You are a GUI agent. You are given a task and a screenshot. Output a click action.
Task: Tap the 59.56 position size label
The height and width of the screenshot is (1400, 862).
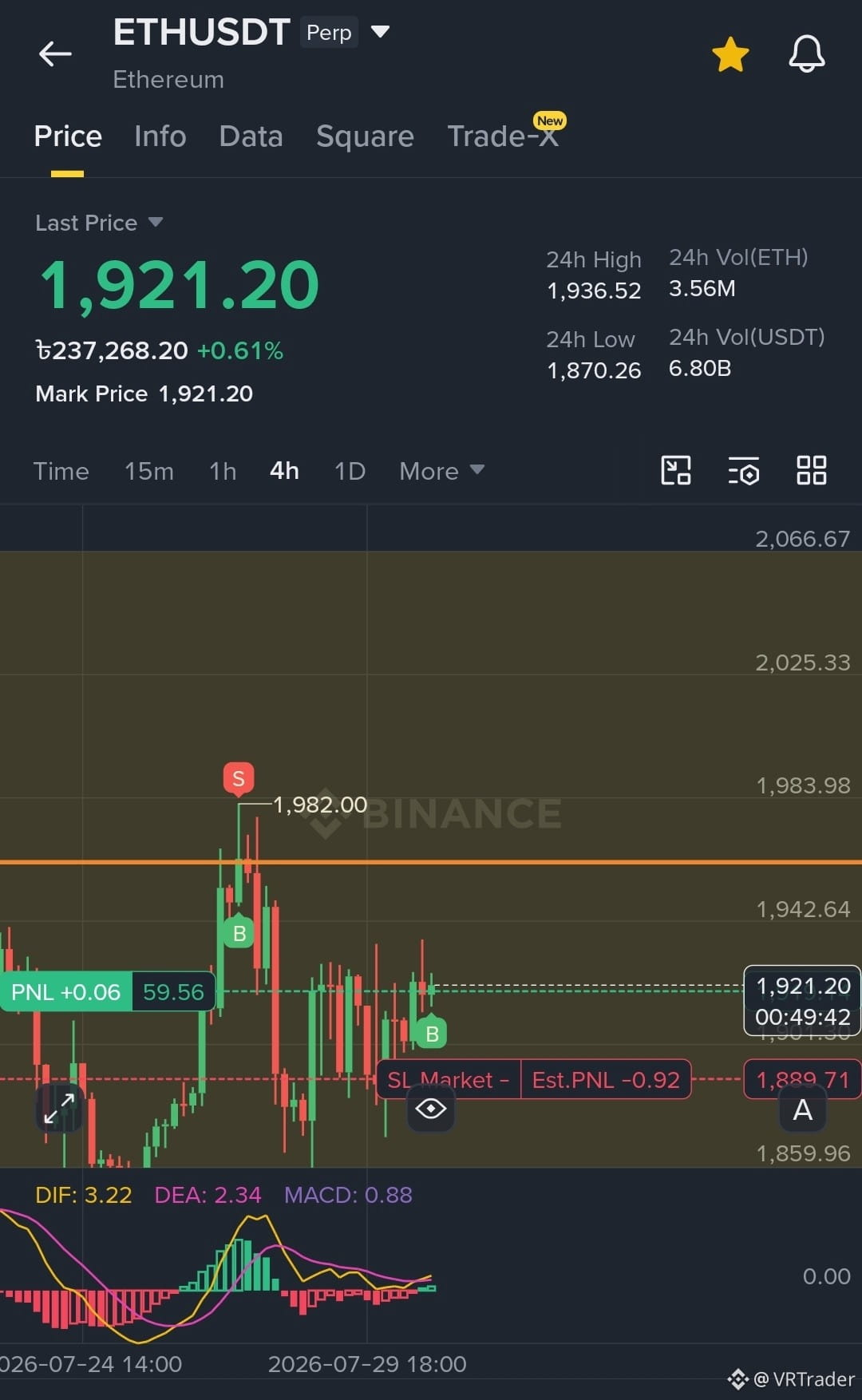click(173, 992)
